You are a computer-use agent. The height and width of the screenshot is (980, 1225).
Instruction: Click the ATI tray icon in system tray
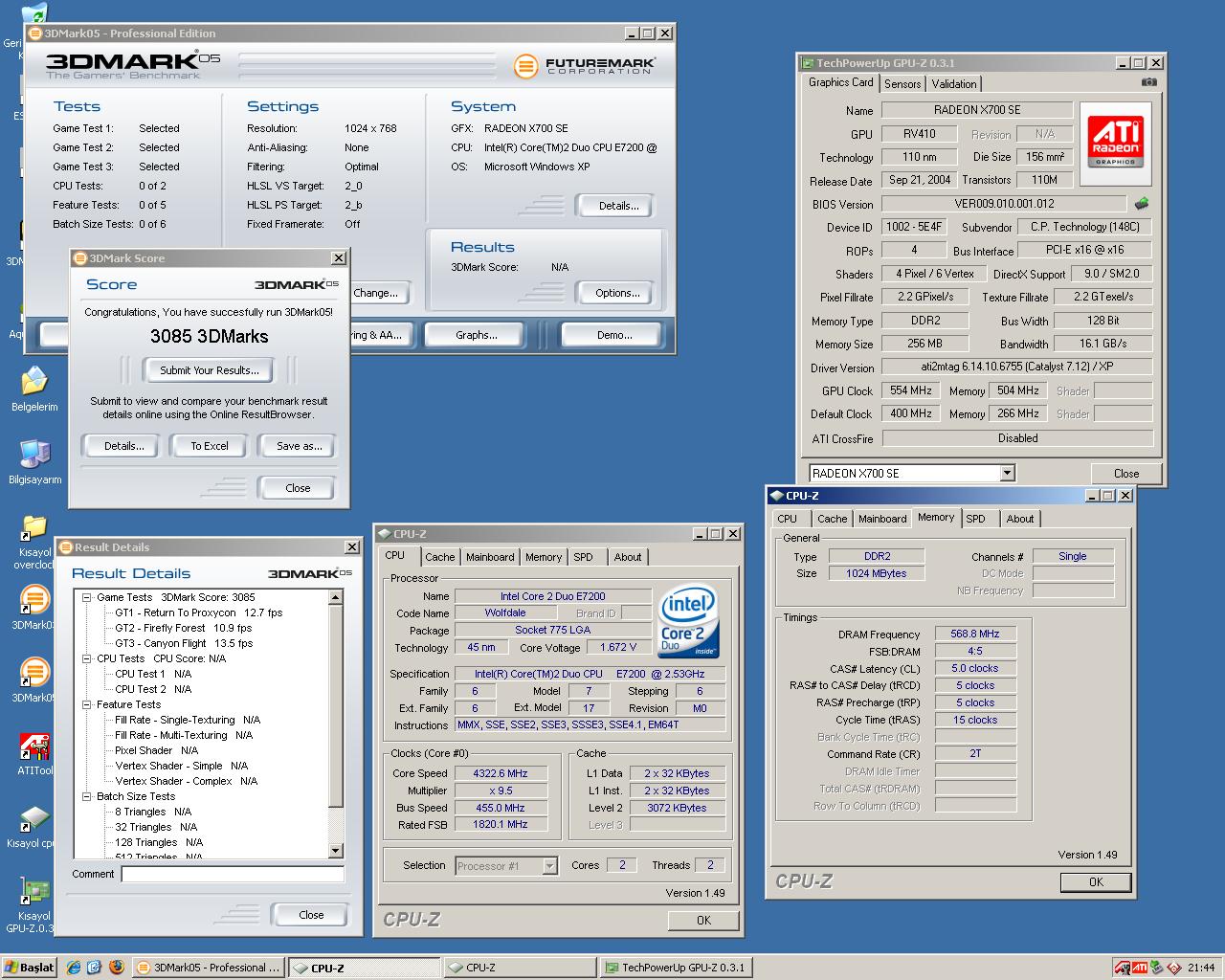1140,968
